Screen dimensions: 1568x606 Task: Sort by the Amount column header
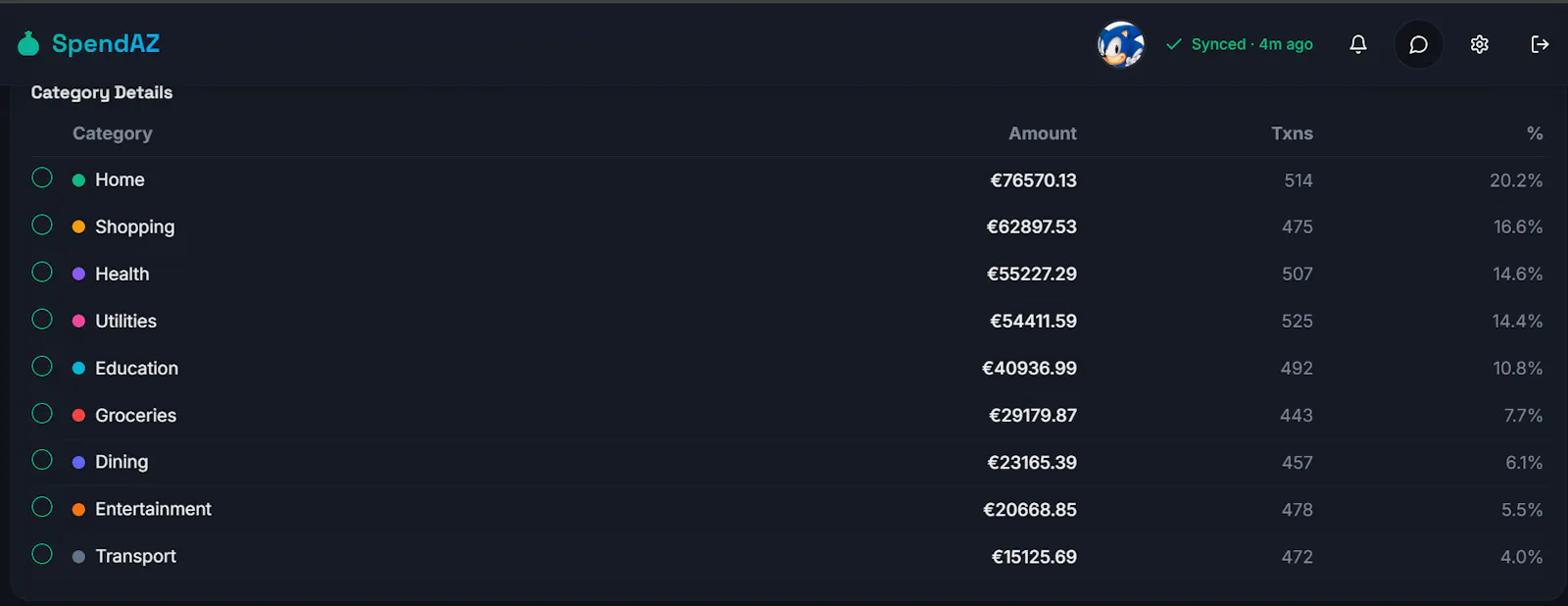click(1043, 133)
